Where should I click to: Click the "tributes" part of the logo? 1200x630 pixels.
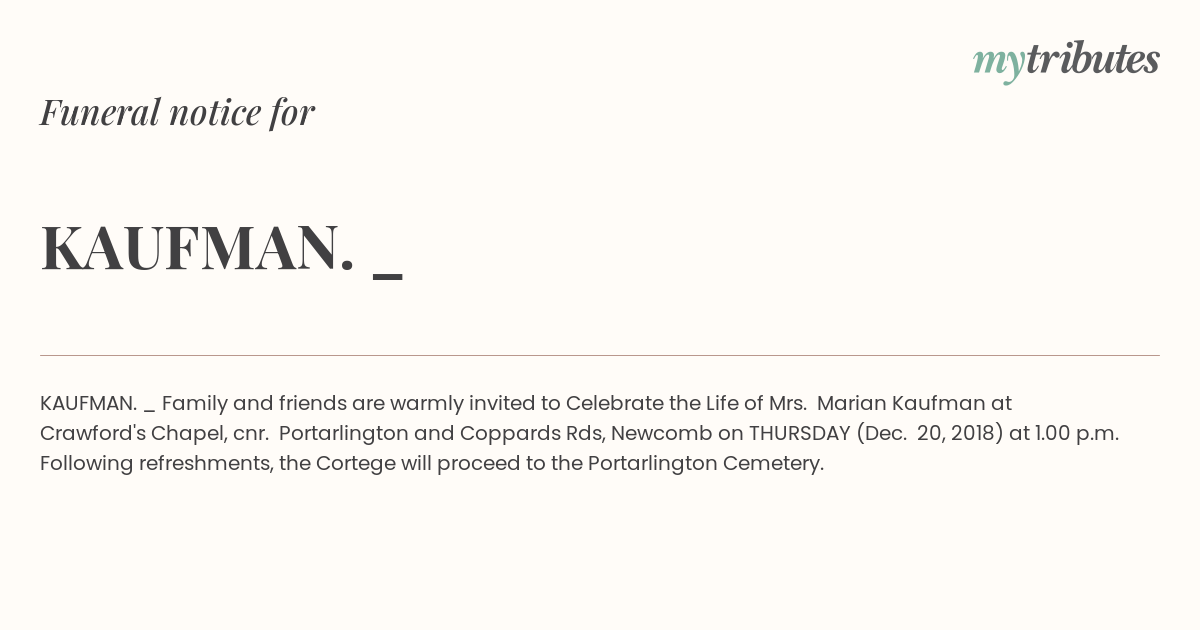coord(1093,59)
